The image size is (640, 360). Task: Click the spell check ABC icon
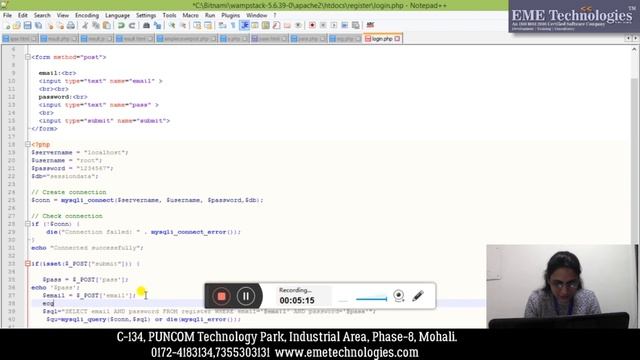coord(370,25)
